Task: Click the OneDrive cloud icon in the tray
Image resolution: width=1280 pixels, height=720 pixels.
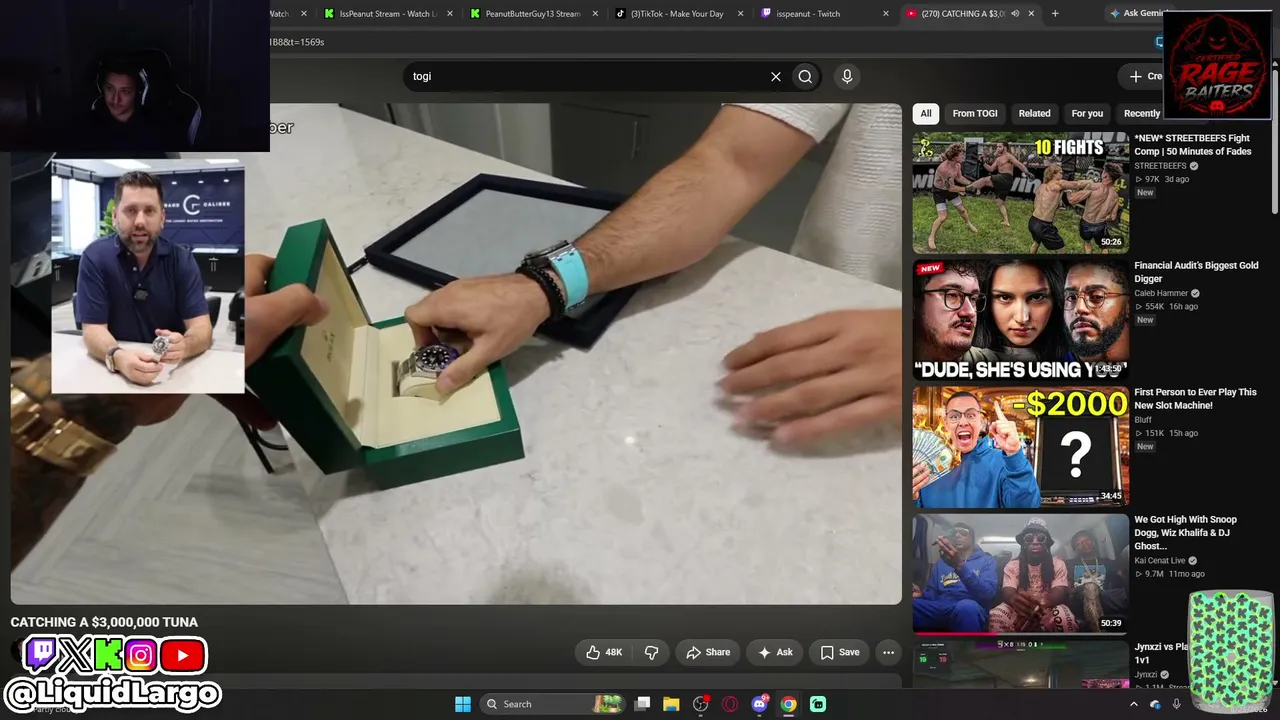Action: [1155, 704]
